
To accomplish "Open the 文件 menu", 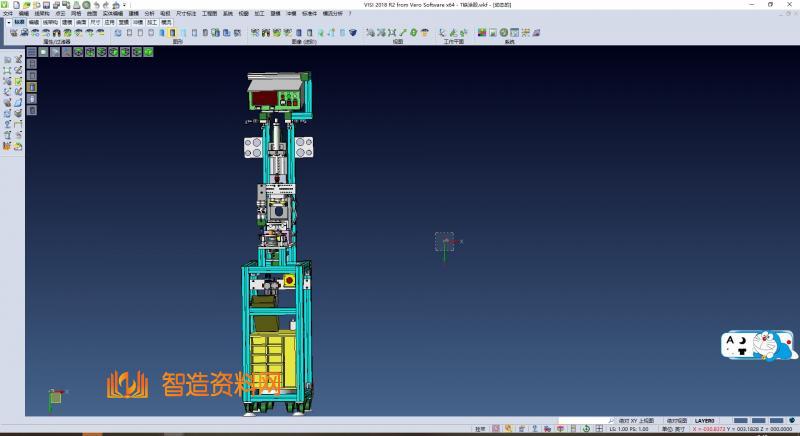I will click(x=7, y=13).
